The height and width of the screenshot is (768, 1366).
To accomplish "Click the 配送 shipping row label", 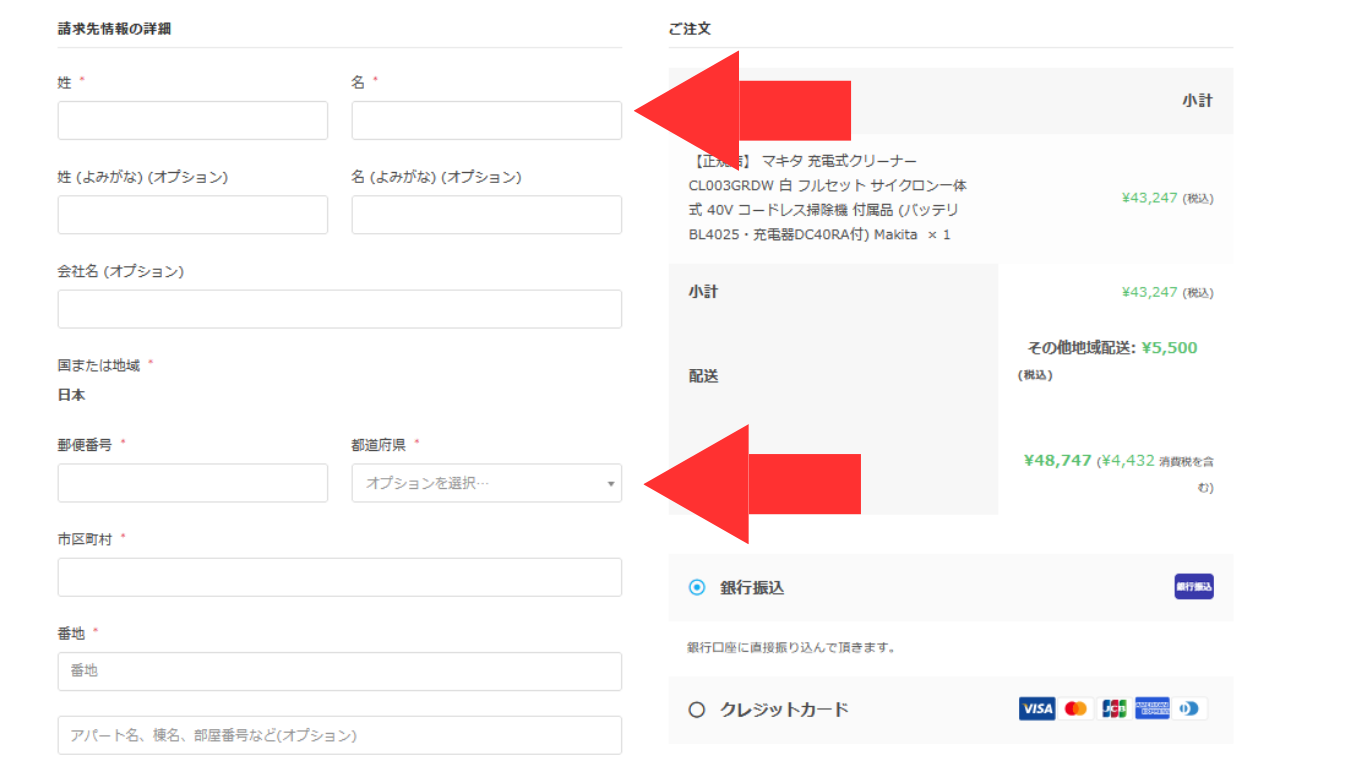I will (x=703, y=376).
